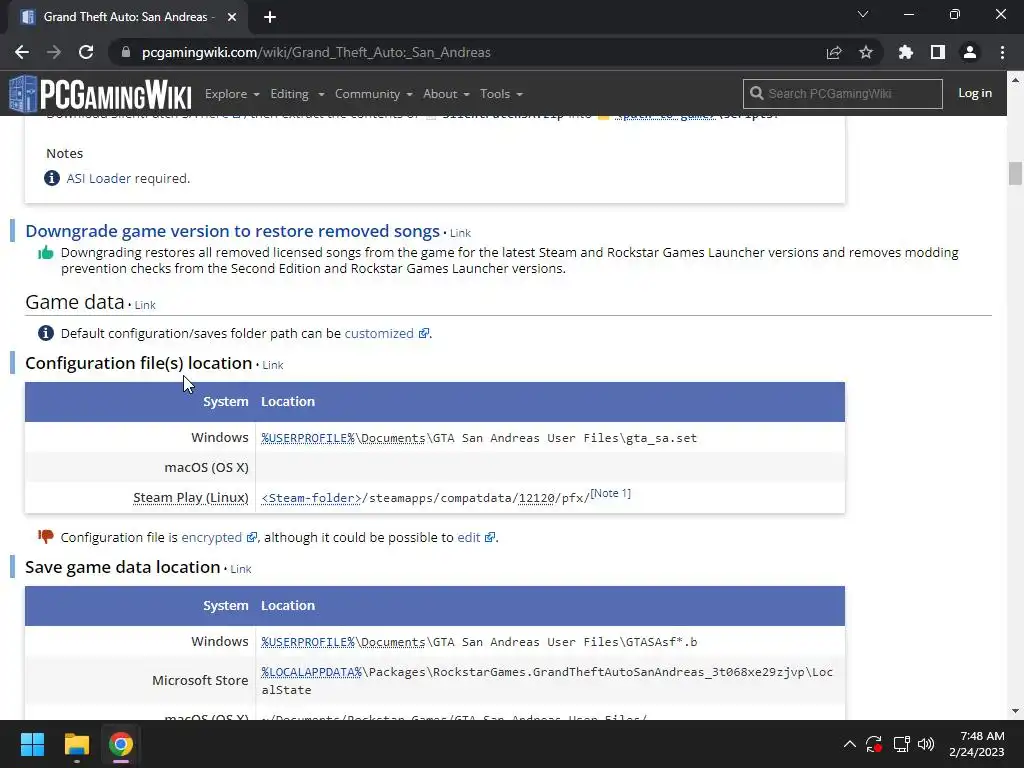Click the page vertical scrollbar thumb
Image resolution: width=1024 pixels, height=768 pixels.
point(1015,174)
